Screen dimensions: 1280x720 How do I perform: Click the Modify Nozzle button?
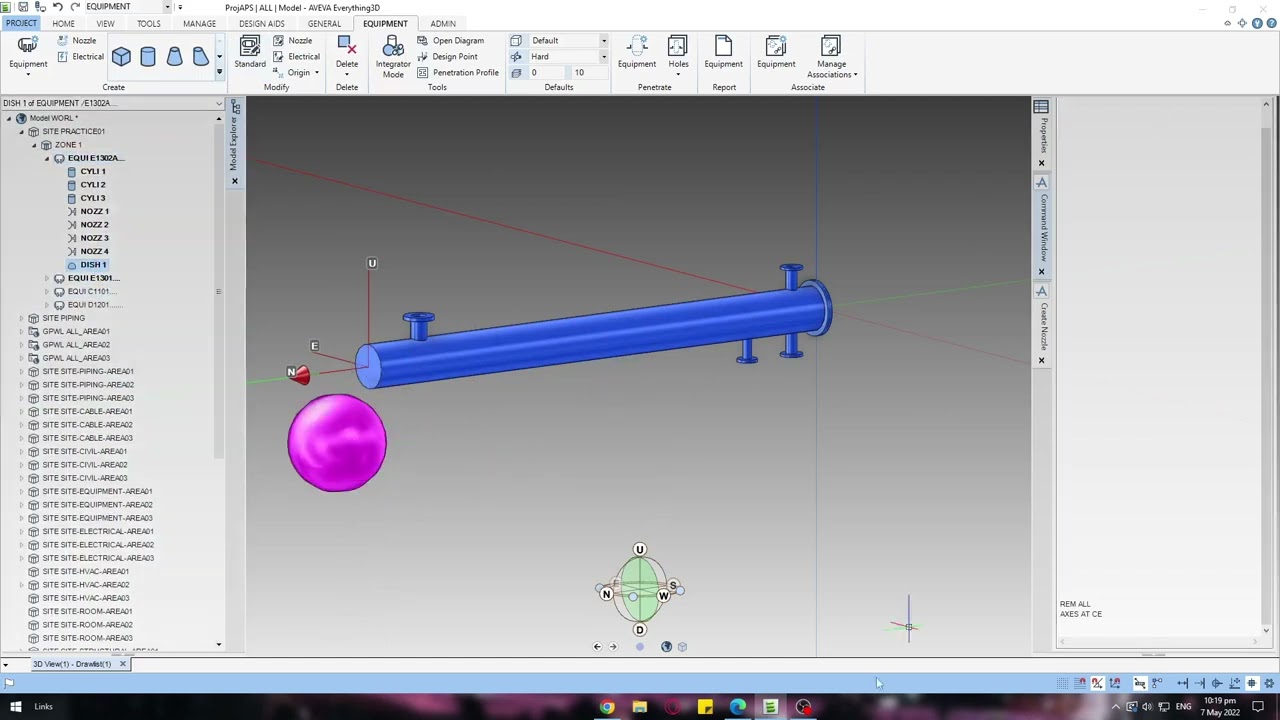coord(292,41)
